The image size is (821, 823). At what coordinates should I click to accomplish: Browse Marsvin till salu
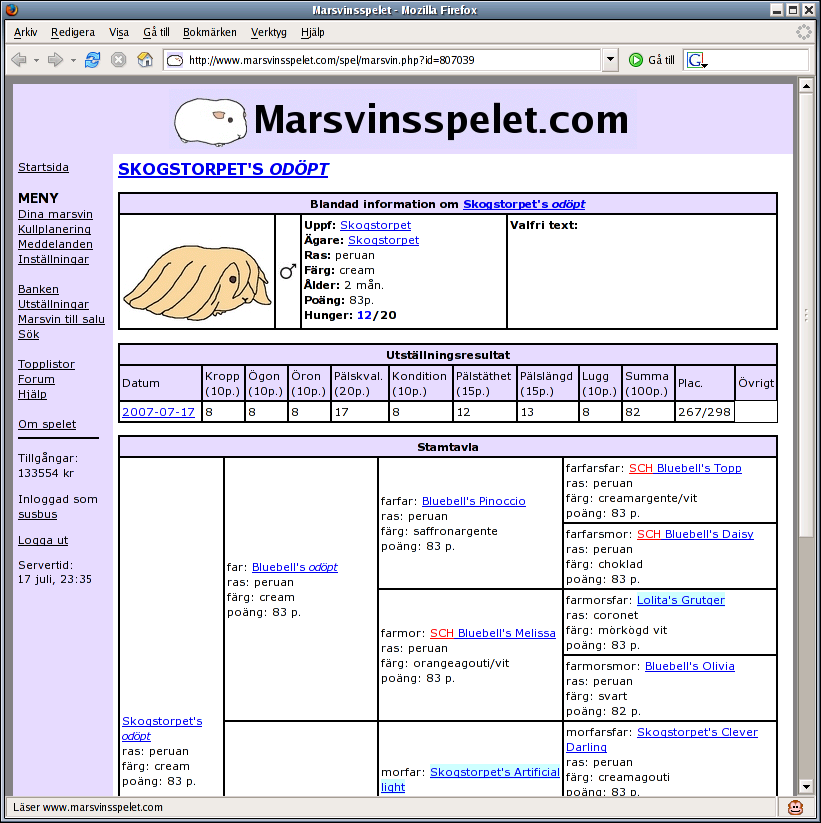61,320
